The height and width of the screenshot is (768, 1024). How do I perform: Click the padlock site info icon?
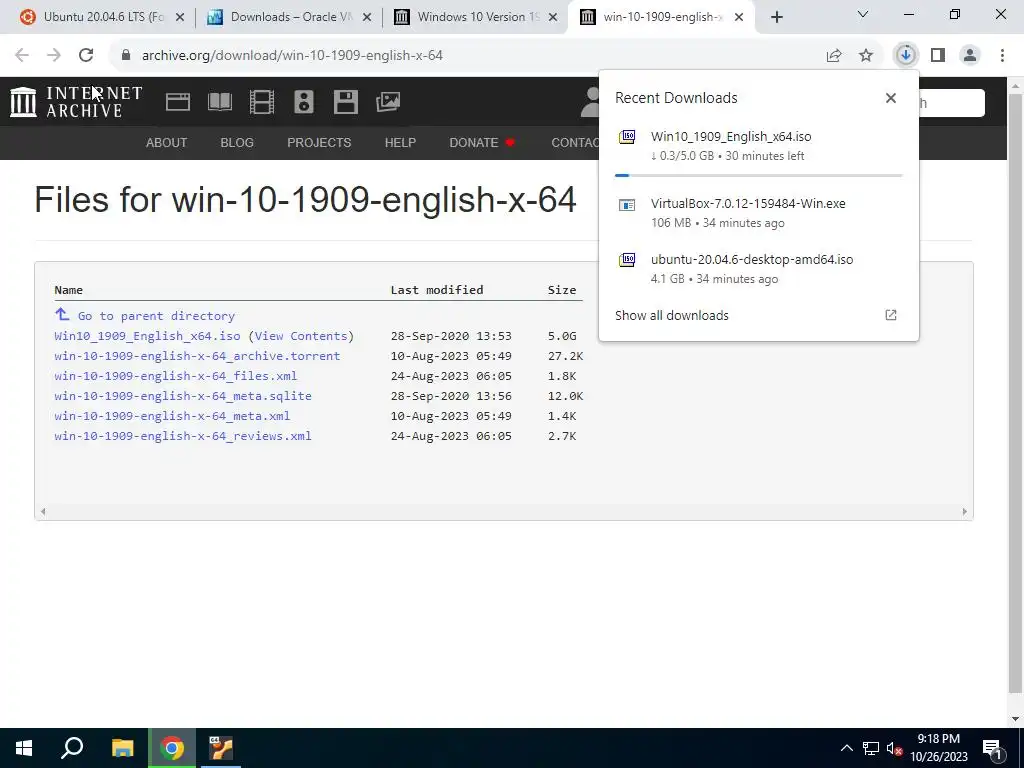(x=126, y=56)
